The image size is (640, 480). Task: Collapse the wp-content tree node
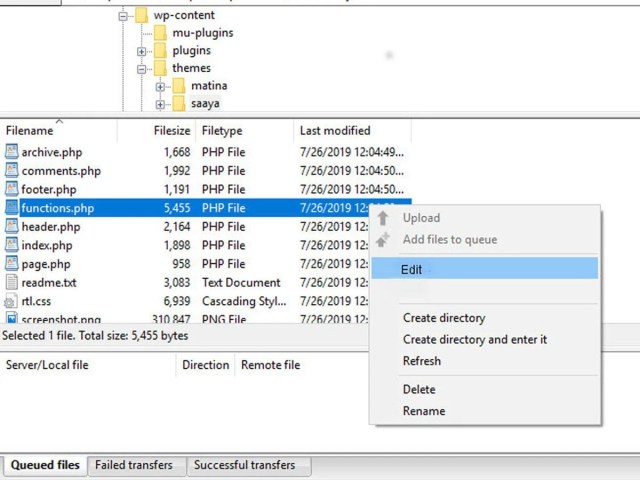(x=123, y=16)
